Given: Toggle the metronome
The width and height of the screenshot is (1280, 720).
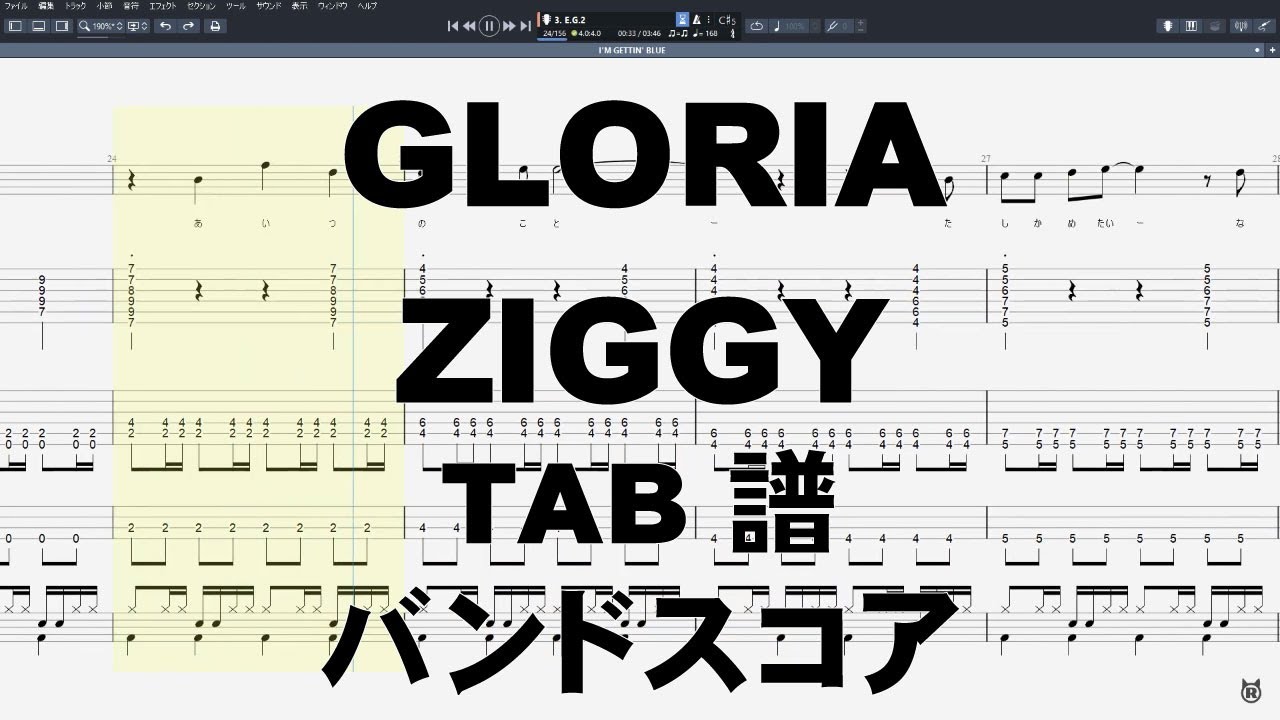Looking at the screenshot, I should tap(696, 19).
